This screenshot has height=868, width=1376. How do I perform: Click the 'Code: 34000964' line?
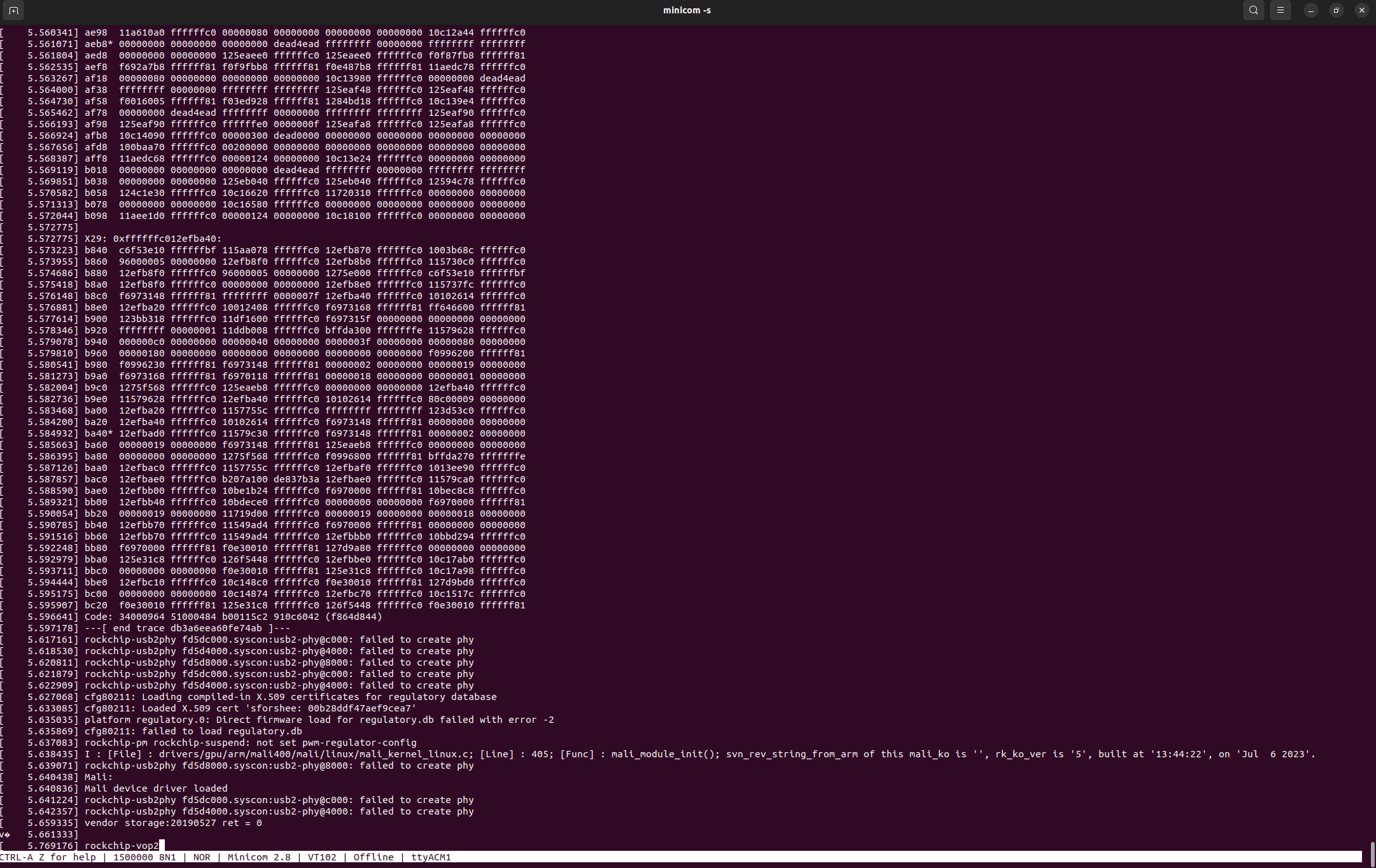[x=233, y=617]
